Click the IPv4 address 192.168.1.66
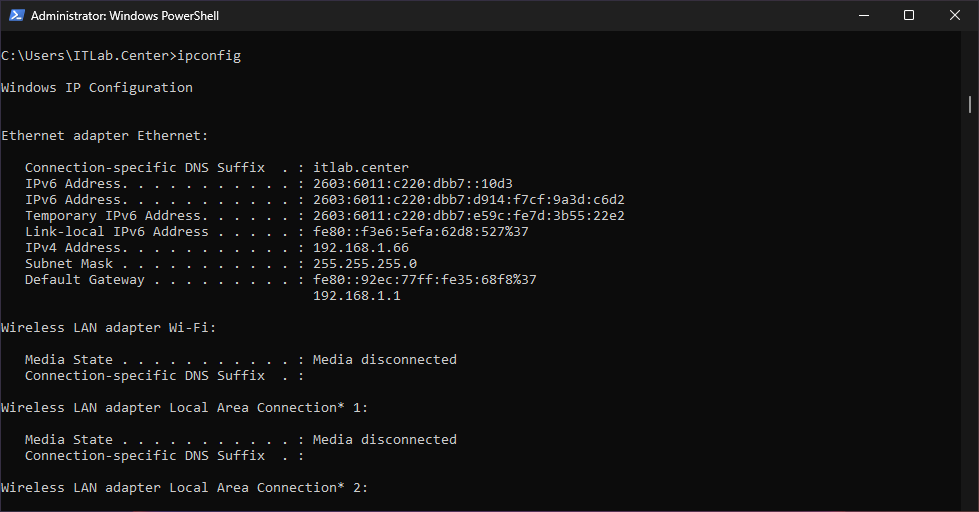 pyautogui.click(x=360, y=248)
